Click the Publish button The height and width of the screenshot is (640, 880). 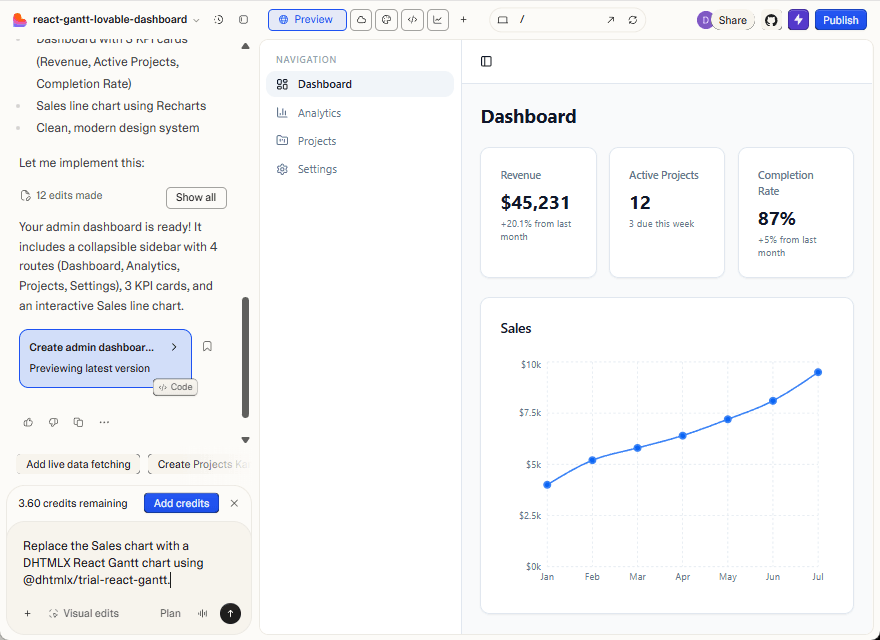[841, 19]
